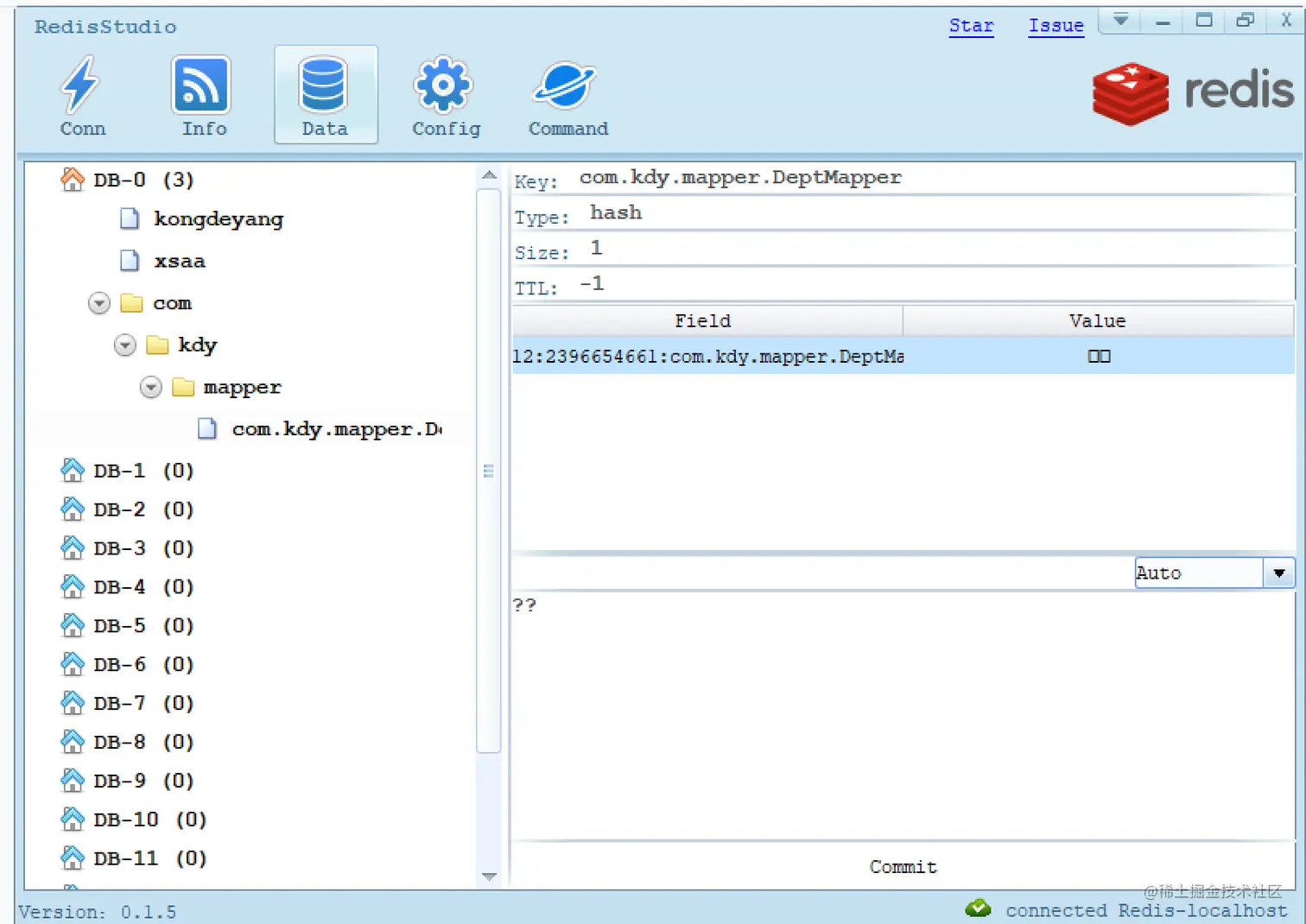Click the tree scrollbar up arrow
The image size is (1306, 924).
489,175
